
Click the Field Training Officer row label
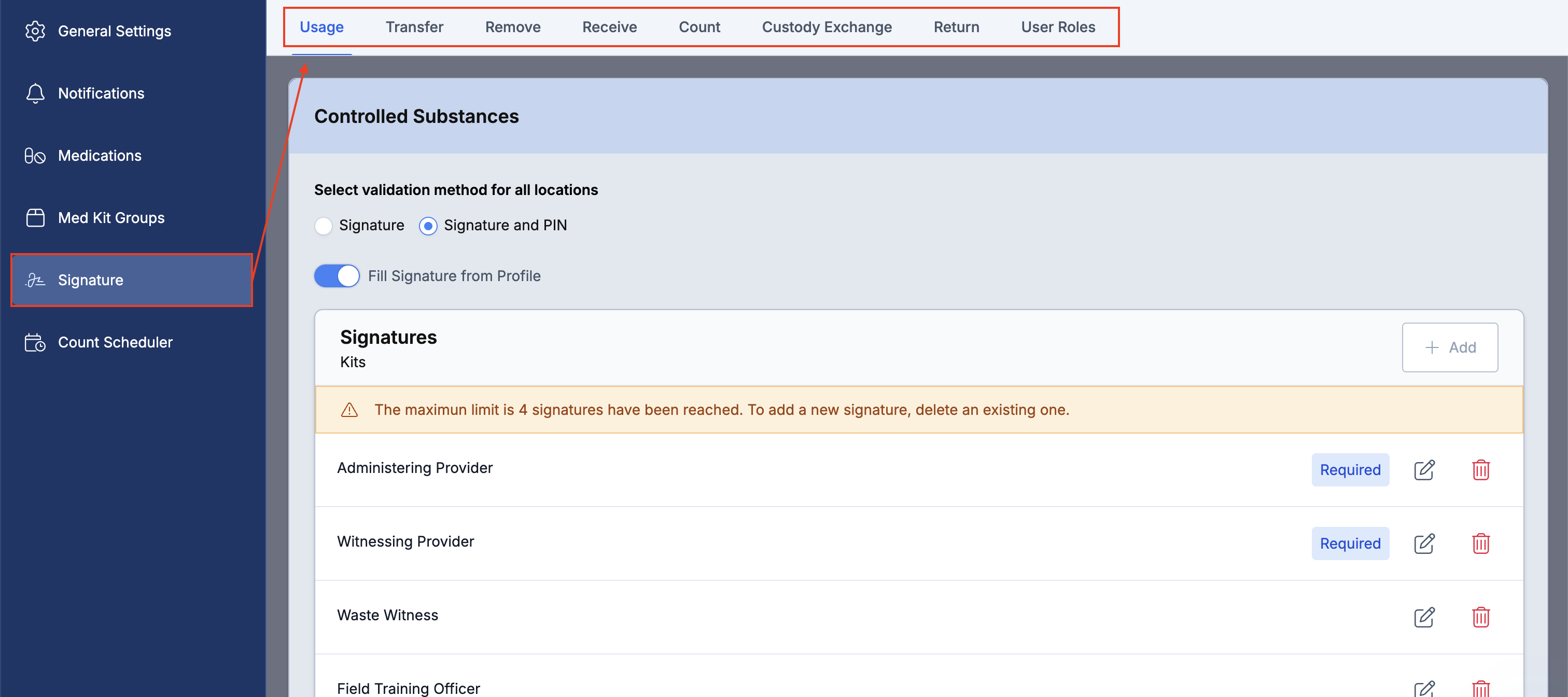tap(409, 689)
